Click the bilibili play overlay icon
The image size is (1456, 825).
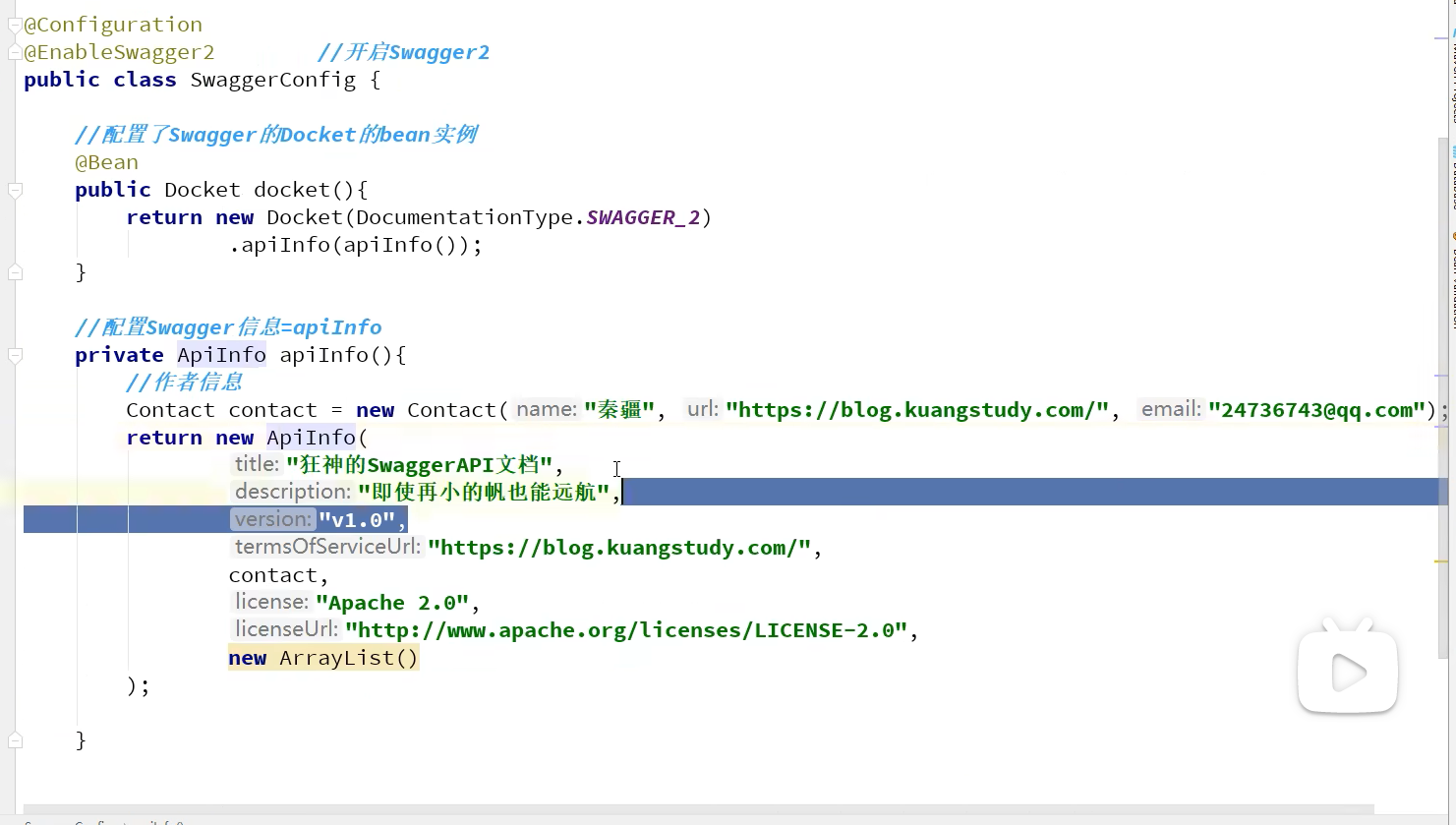pos(1348,666)
